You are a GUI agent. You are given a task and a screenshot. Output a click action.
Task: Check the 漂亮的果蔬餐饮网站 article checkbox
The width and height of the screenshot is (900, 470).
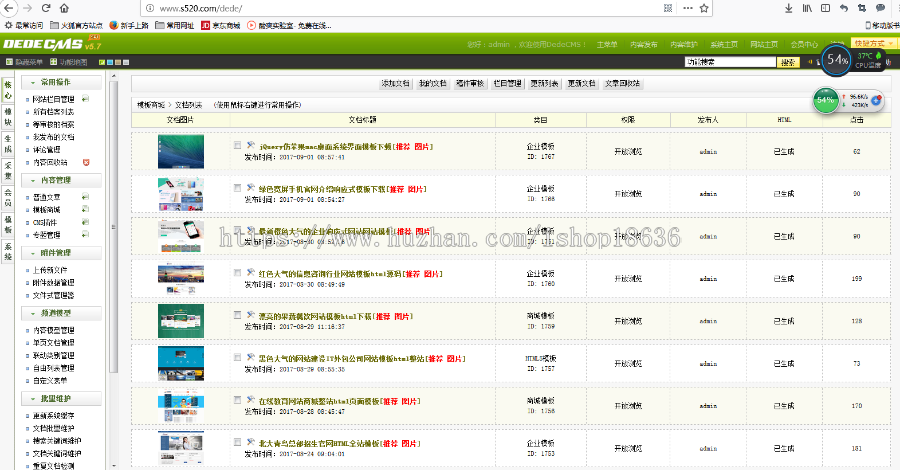coord(237,316)
